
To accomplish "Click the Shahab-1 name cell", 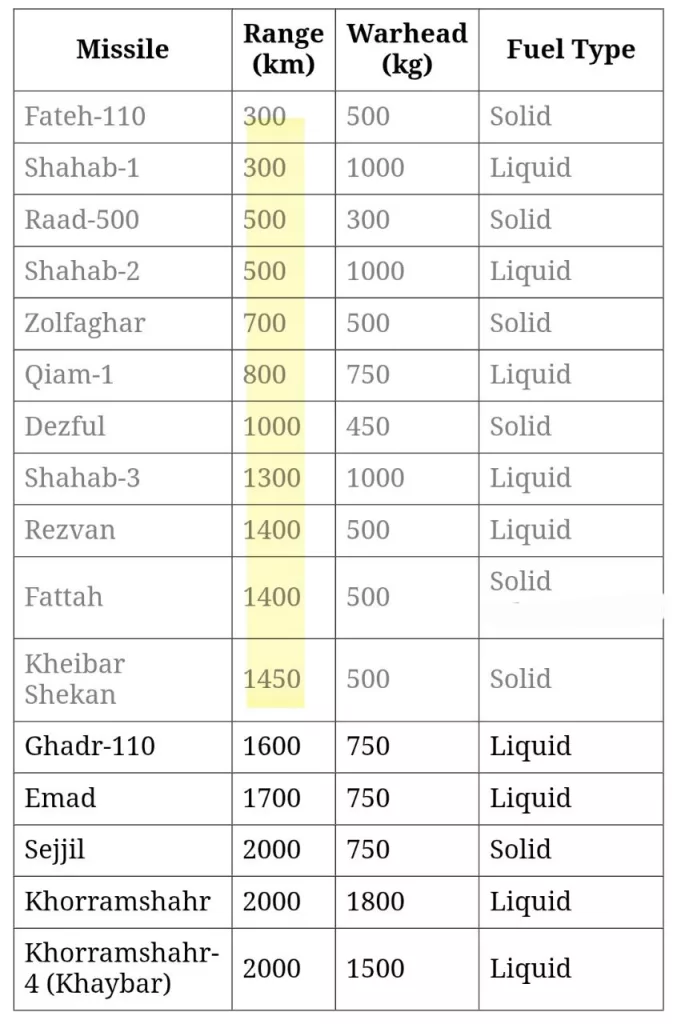I will tap(82, 168).
